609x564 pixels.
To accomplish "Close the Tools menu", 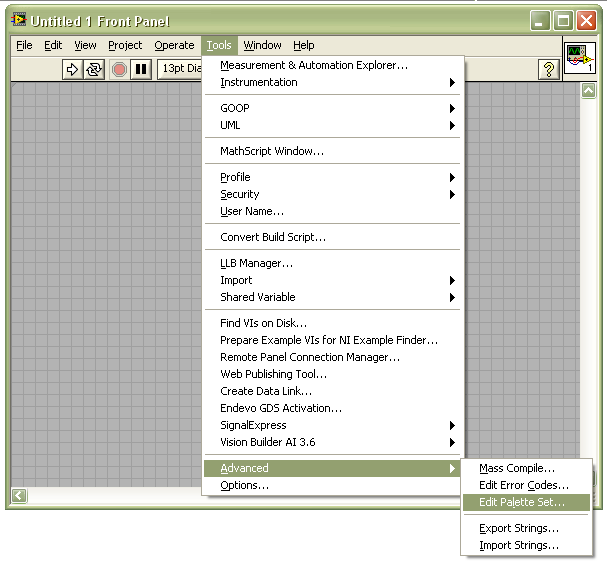I will pyautogui.click(x=219, y=45).
